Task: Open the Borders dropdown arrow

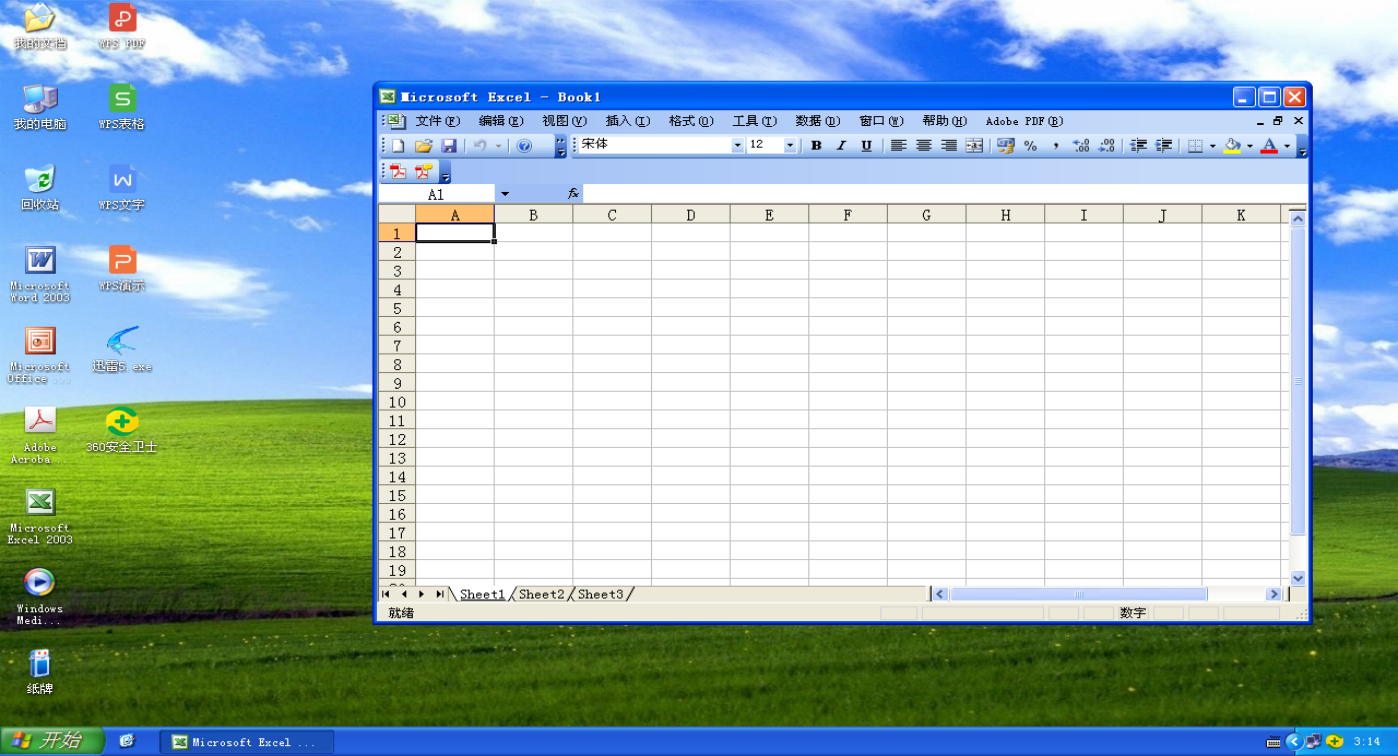Action: [x=1212, y=146]
